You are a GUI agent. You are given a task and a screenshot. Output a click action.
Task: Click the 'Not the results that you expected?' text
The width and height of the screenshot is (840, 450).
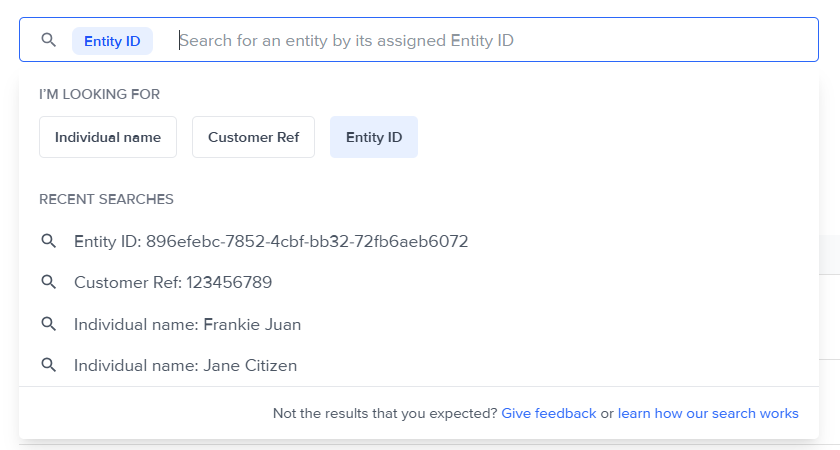point(385,413)
